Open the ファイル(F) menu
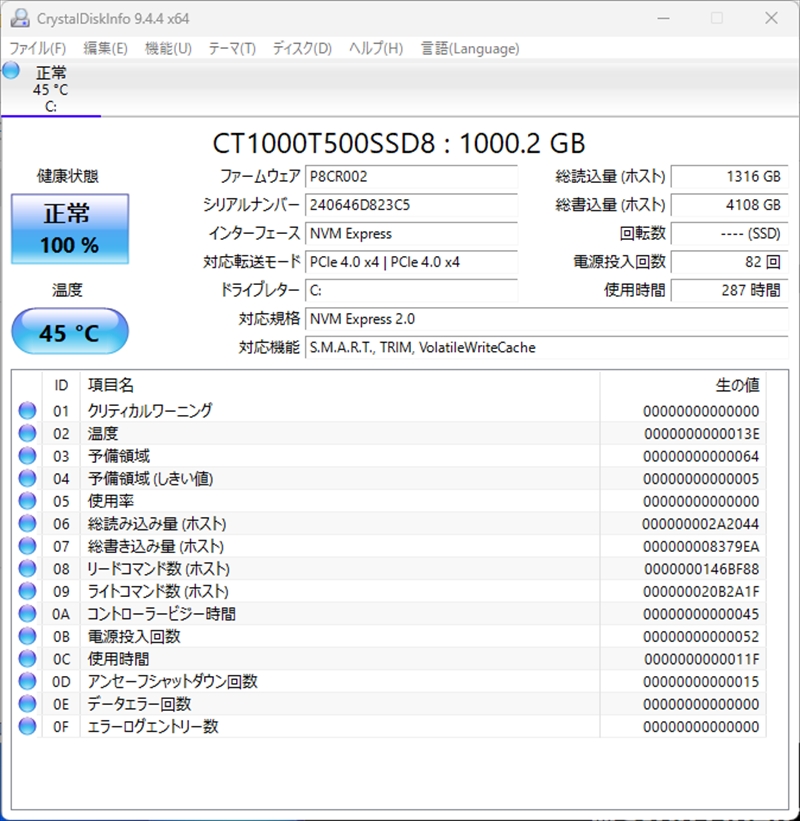Screen dimensions: 800x821 click(x=38, y=49)
